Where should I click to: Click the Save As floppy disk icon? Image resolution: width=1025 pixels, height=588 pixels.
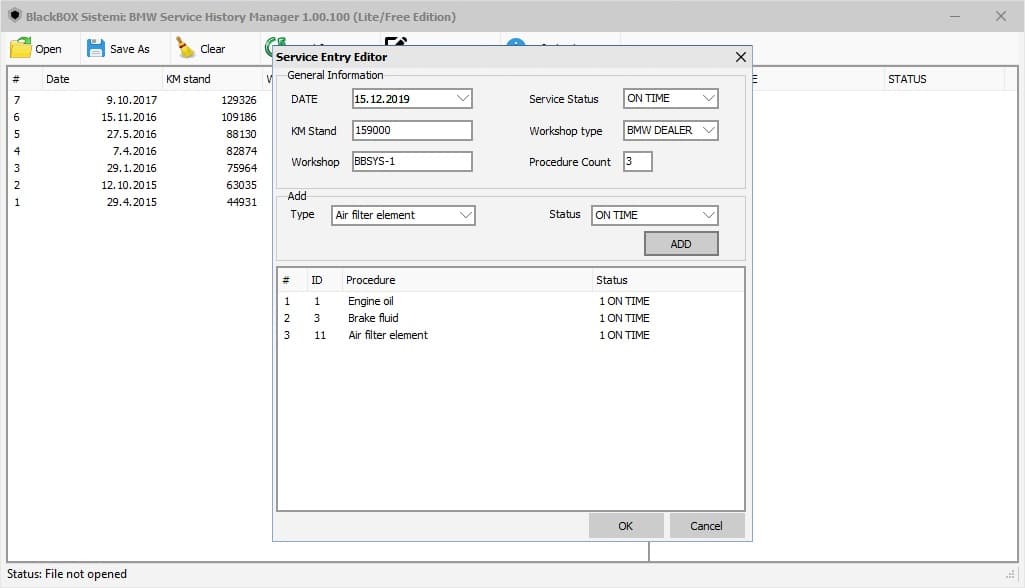pyautogui.click(x=96, y=48)
